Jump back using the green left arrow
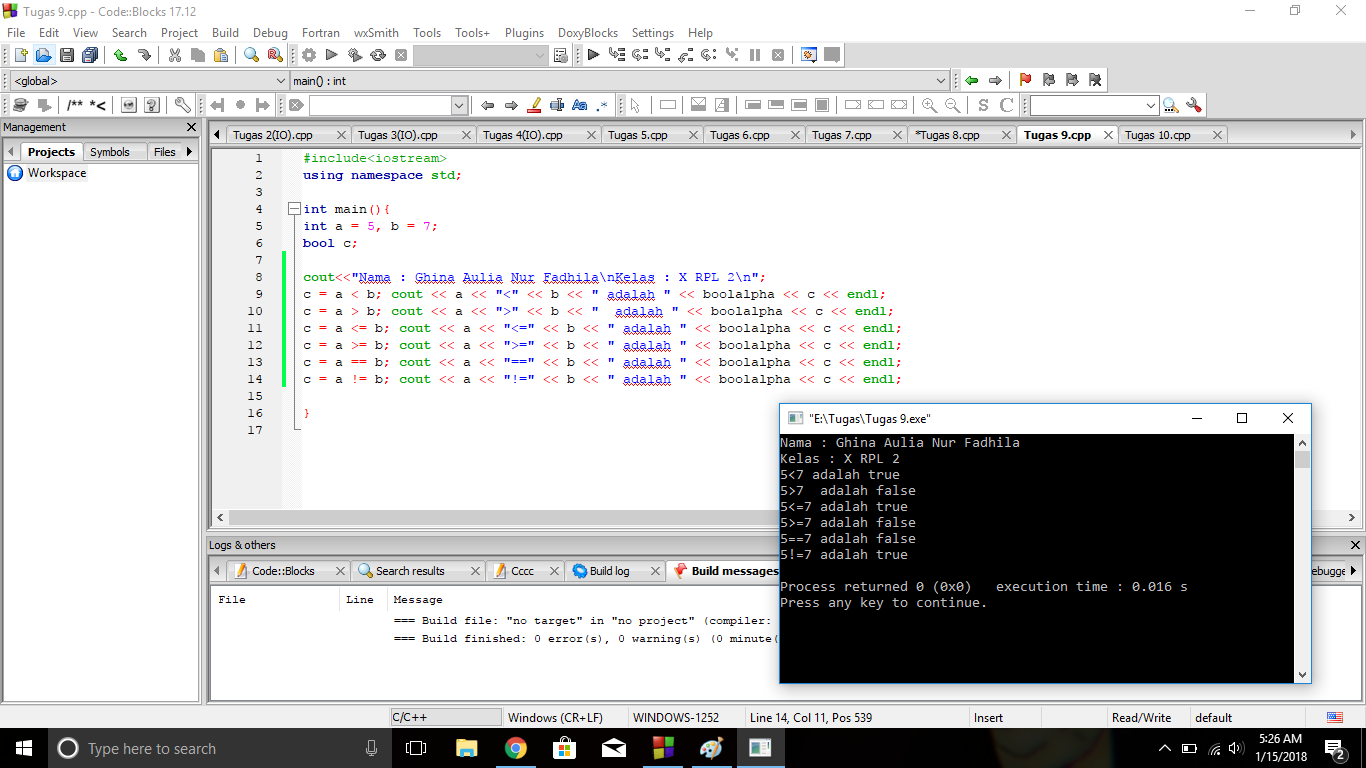The height and width of the screenshot is (768, 1366). (972, 81)
